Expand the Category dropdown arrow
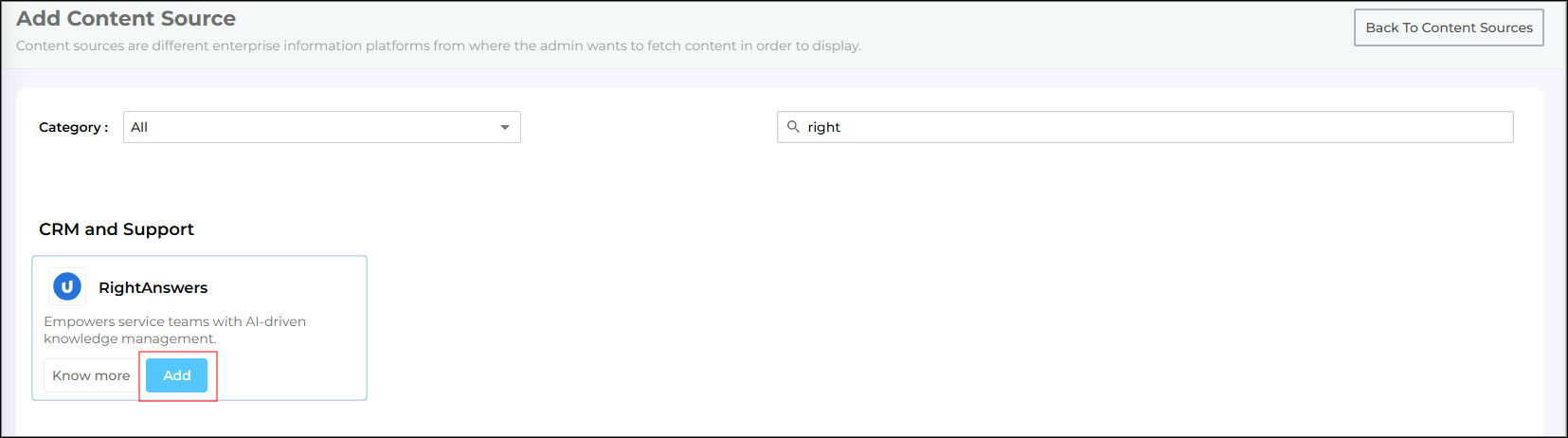Viewport: 1568px width, 438px height. click(x=505, y=127)
